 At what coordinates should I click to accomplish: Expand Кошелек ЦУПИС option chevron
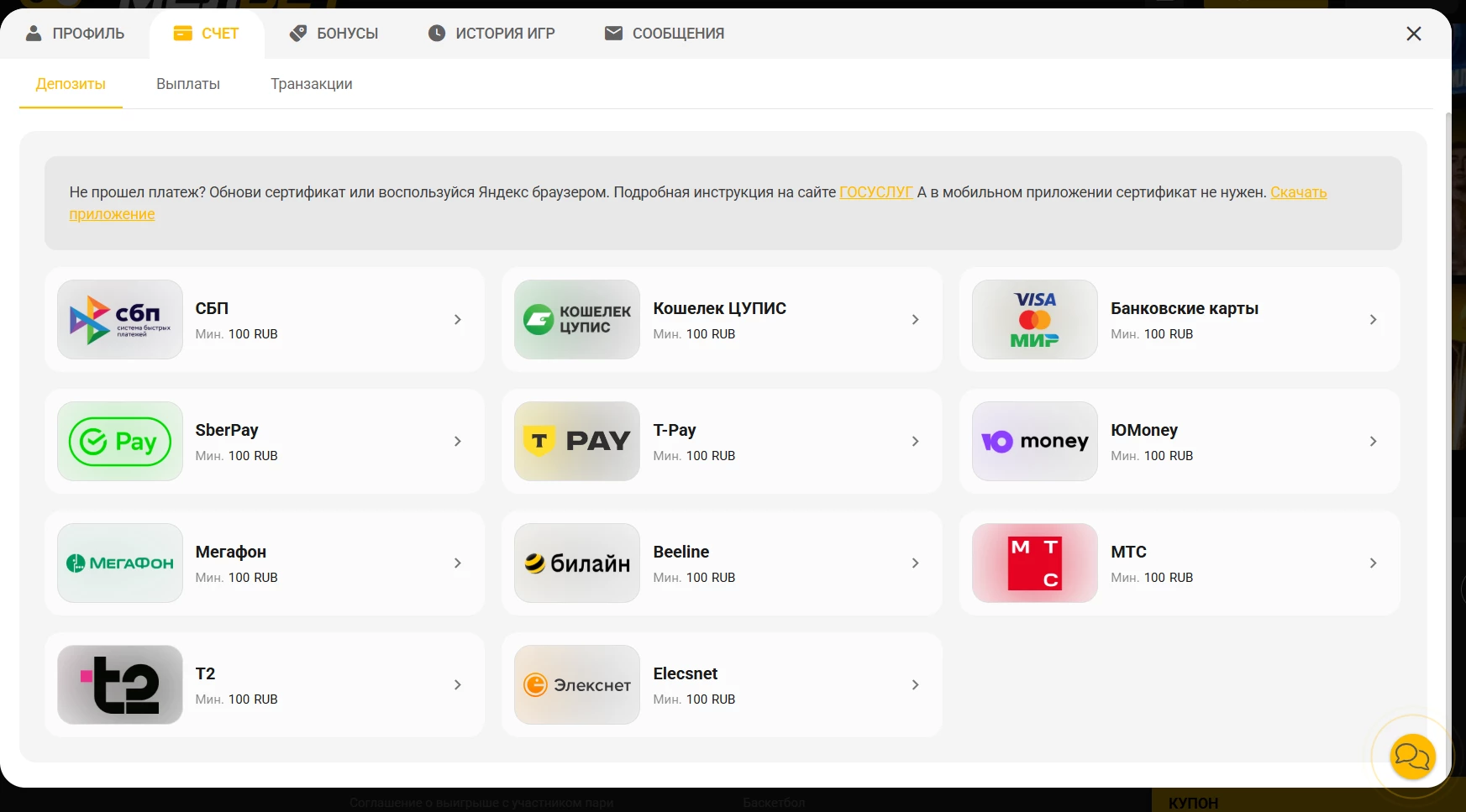pyautogui.click(x=916, y=319)
